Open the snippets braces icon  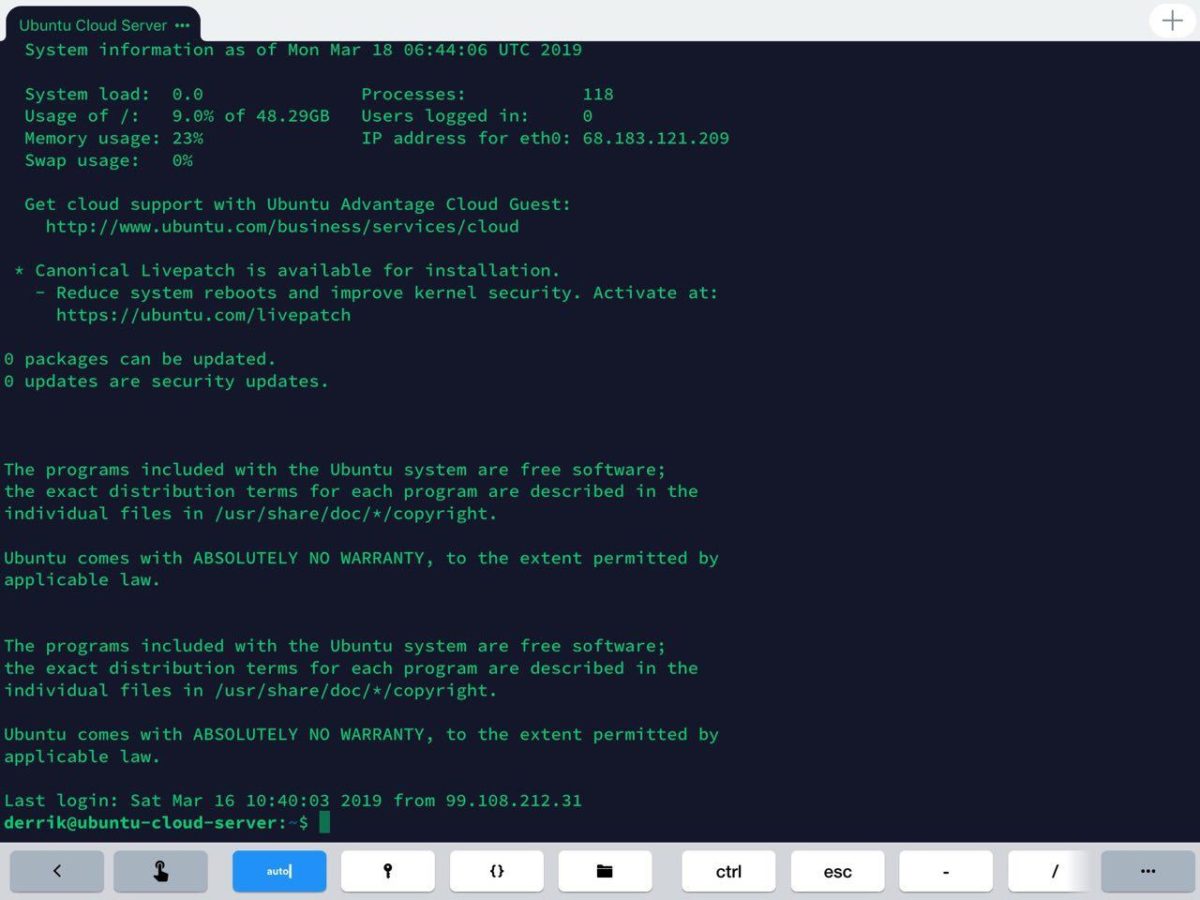pos(497,871)
